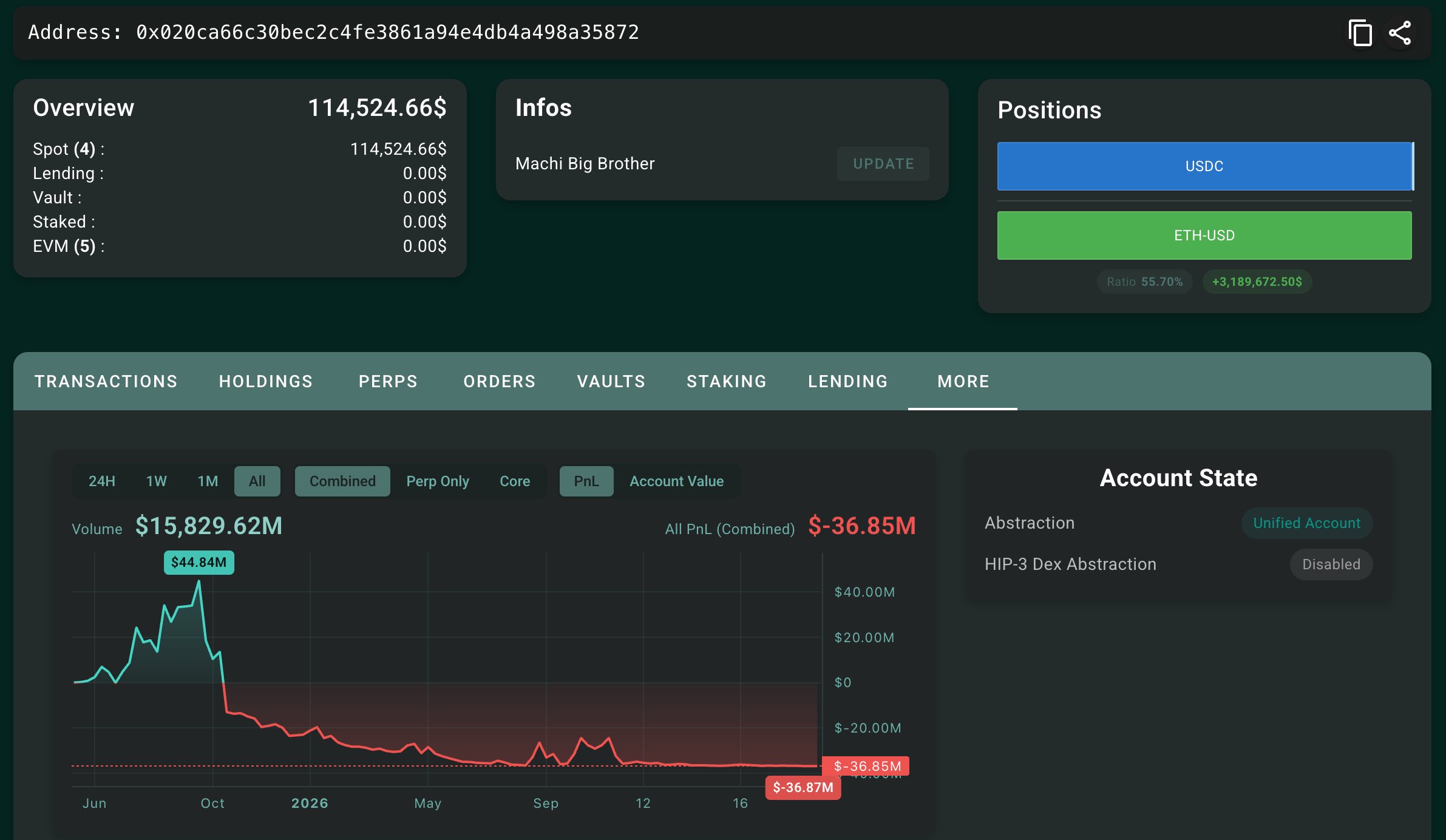The width and height of the screenshot is (1446, 840).
Task: Share this address via the share icon
Action: click(1400, 33)
